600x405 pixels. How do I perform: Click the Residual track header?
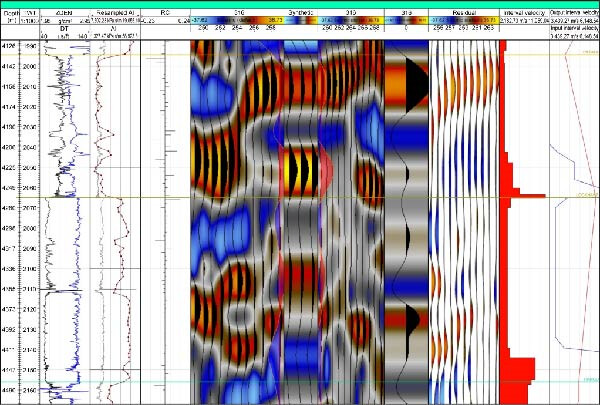[x=463, y=13]
